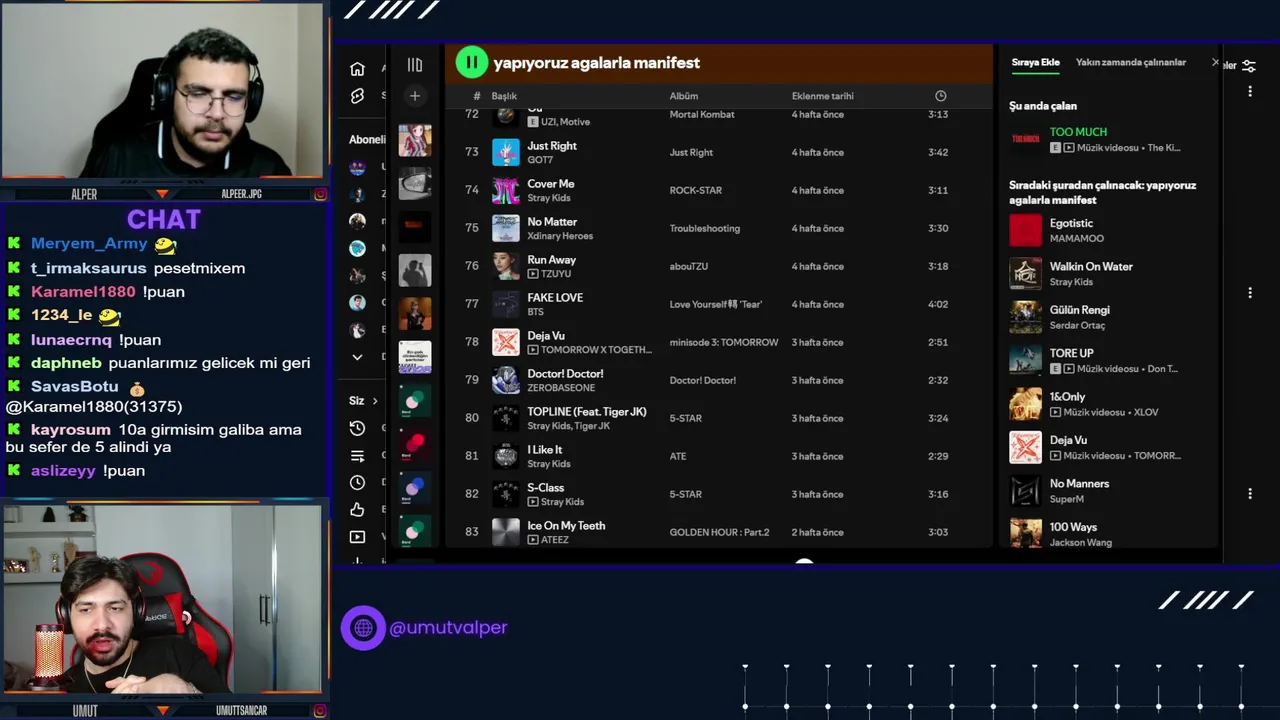Click the video icon beside ATEEZ
The width and height of the screenshot is (1280, 720).
(533, 540)
